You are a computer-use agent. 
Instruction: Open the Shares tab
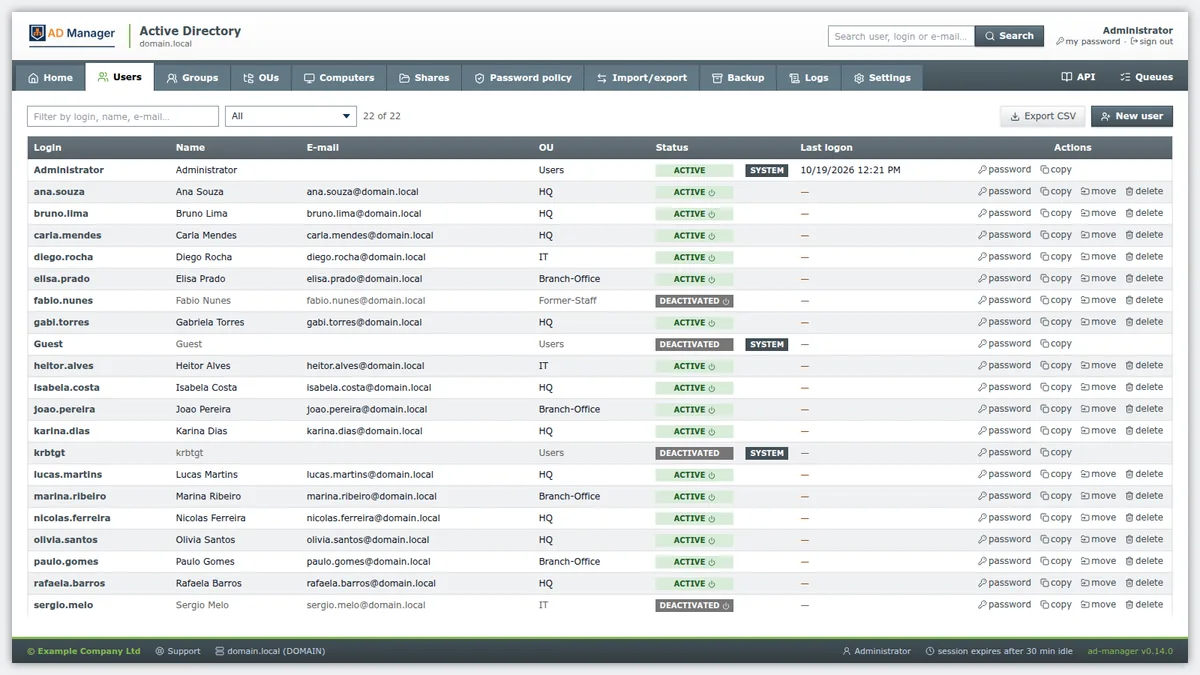click(x=424, y=78)
